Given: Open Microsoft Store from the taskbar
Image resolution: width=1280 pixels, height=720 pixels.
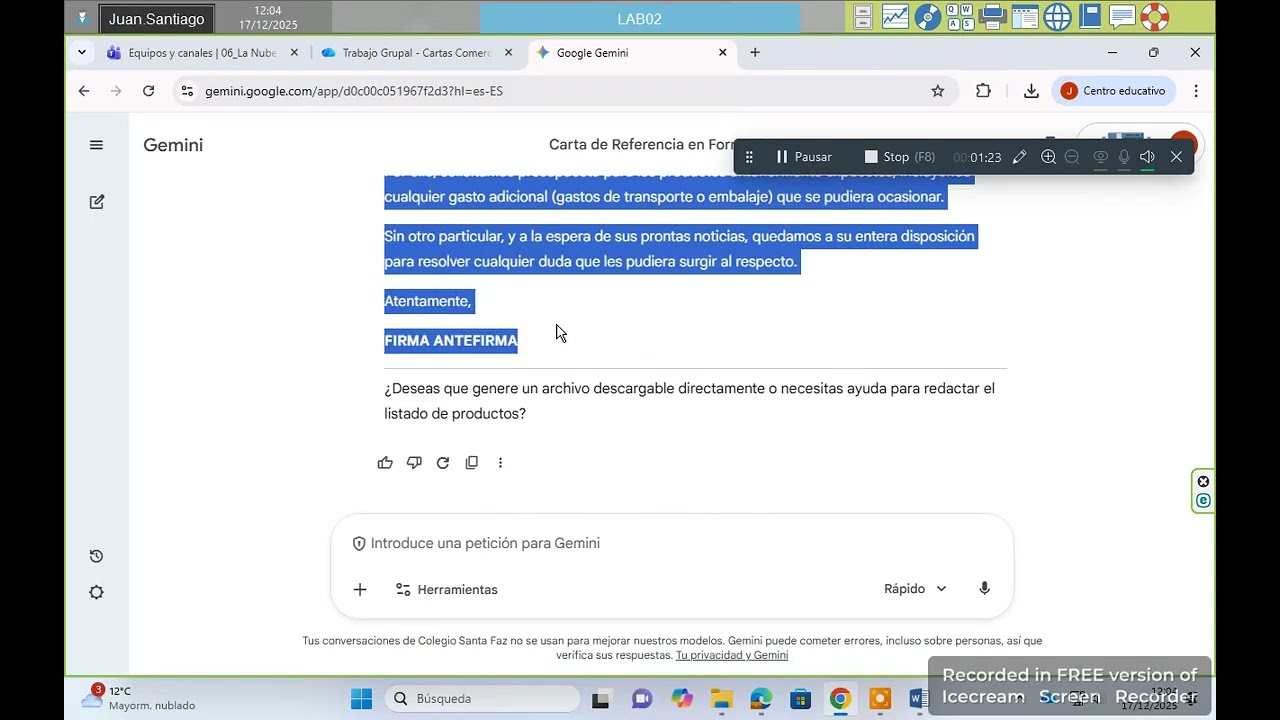Looking at the screenshot, I should coord(800,699).
